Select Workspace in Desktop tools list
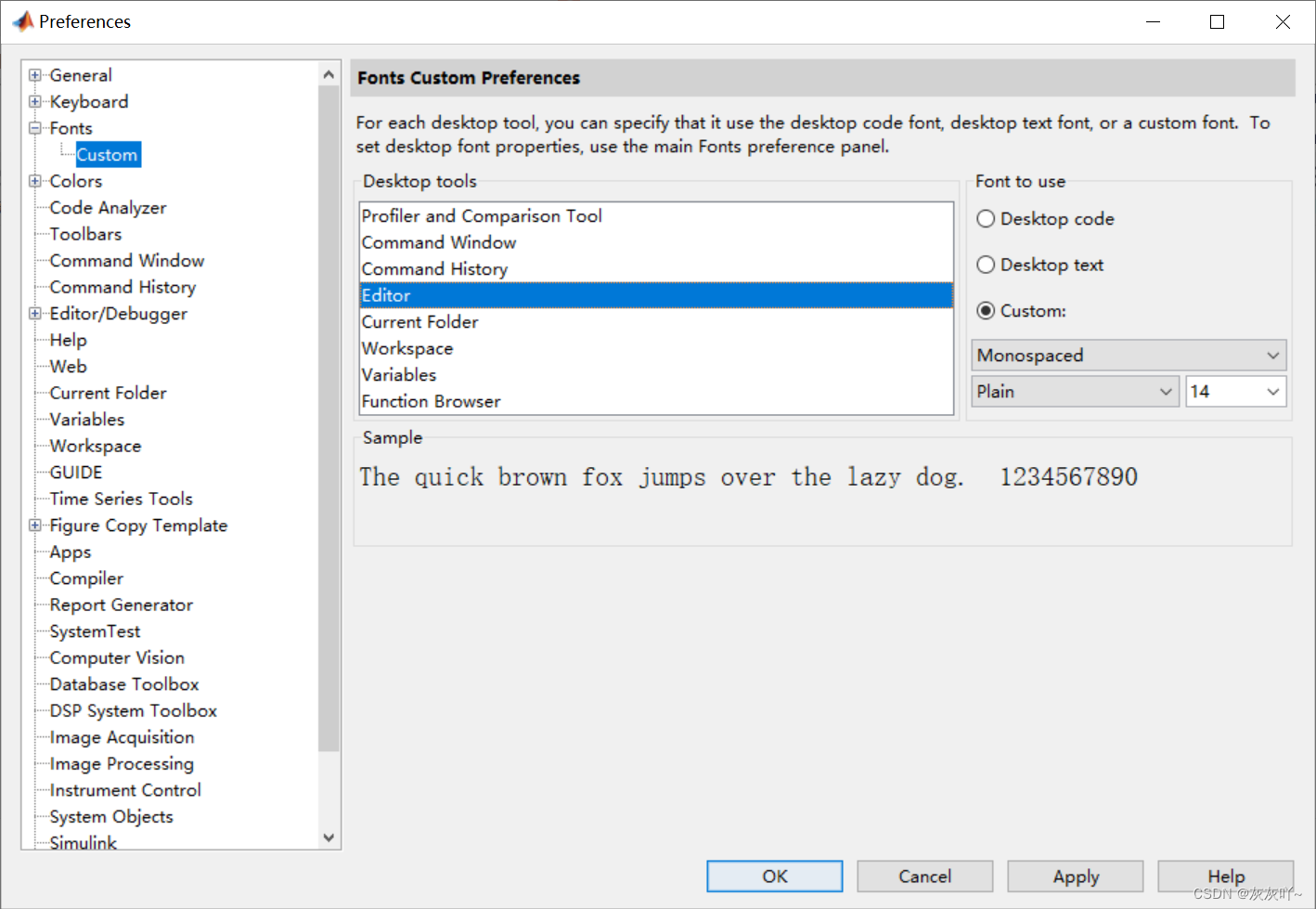The width and height of the screenshot is (1316, 909). point(656,348)
